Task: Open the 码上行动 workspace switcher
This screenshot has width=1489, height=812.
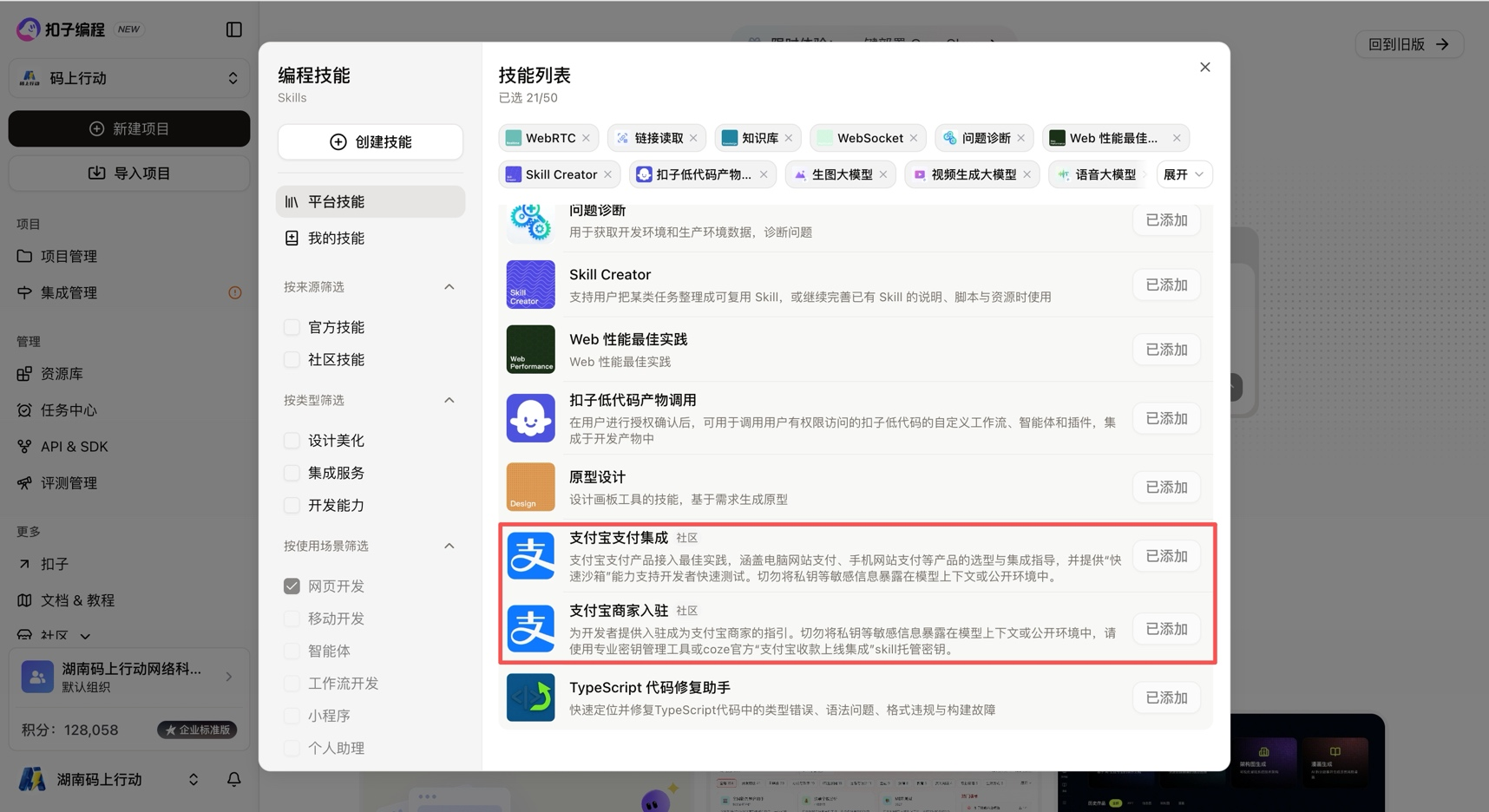Action: tap(129, 78)
